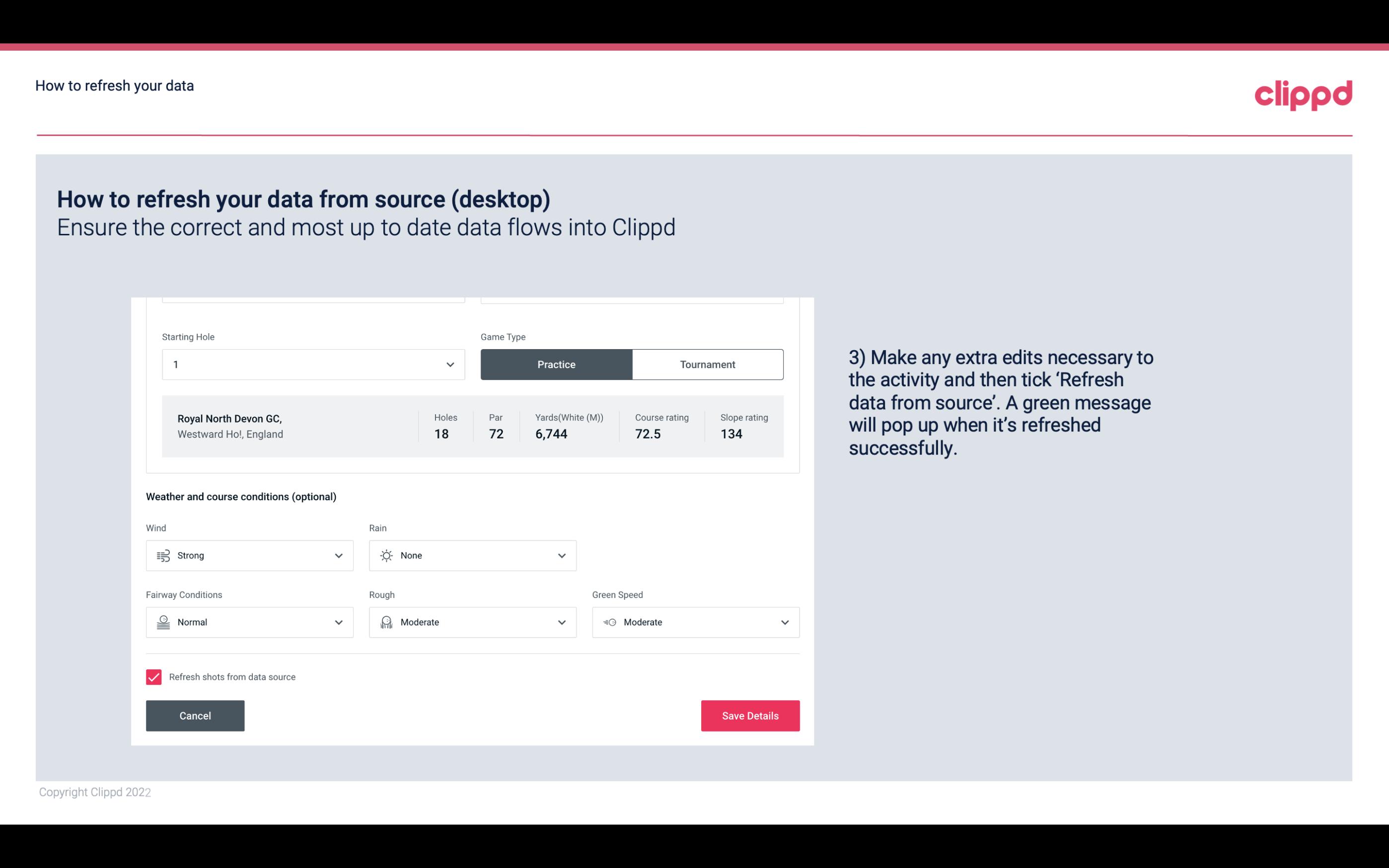This screenshot has width=1389, height=868.
Task: Select the Practice game type toggle
Action: (556, 364)
